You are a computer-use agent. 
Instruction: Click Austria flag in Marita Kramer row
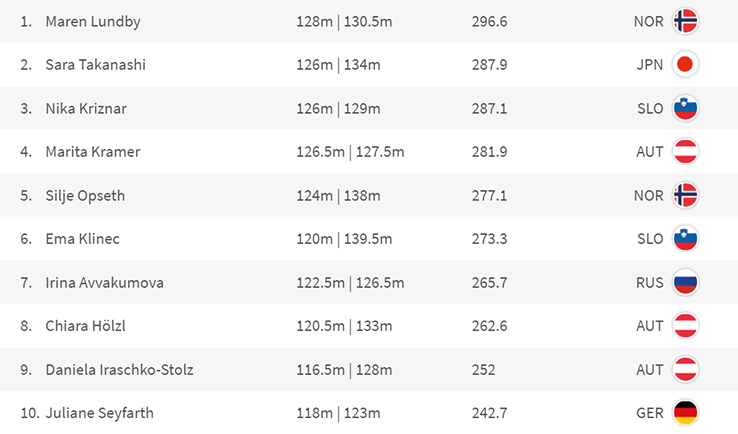[x=685, y=152]
